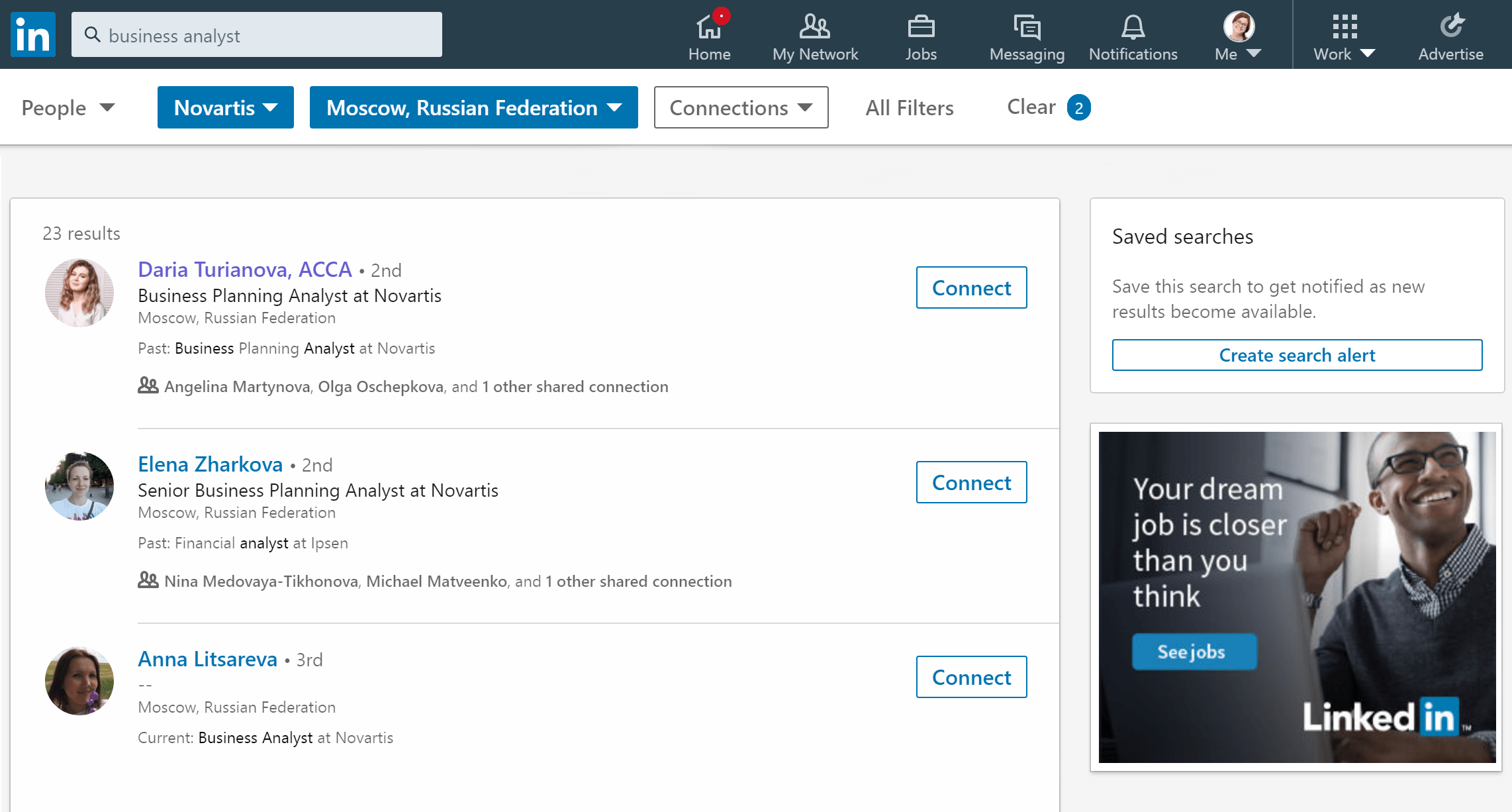The width and height of the screenshot is (1512, 812).
Task: Click 'Senior Business Planning Analyst at Novartis' headline
Action: click(x=318, y=491)
